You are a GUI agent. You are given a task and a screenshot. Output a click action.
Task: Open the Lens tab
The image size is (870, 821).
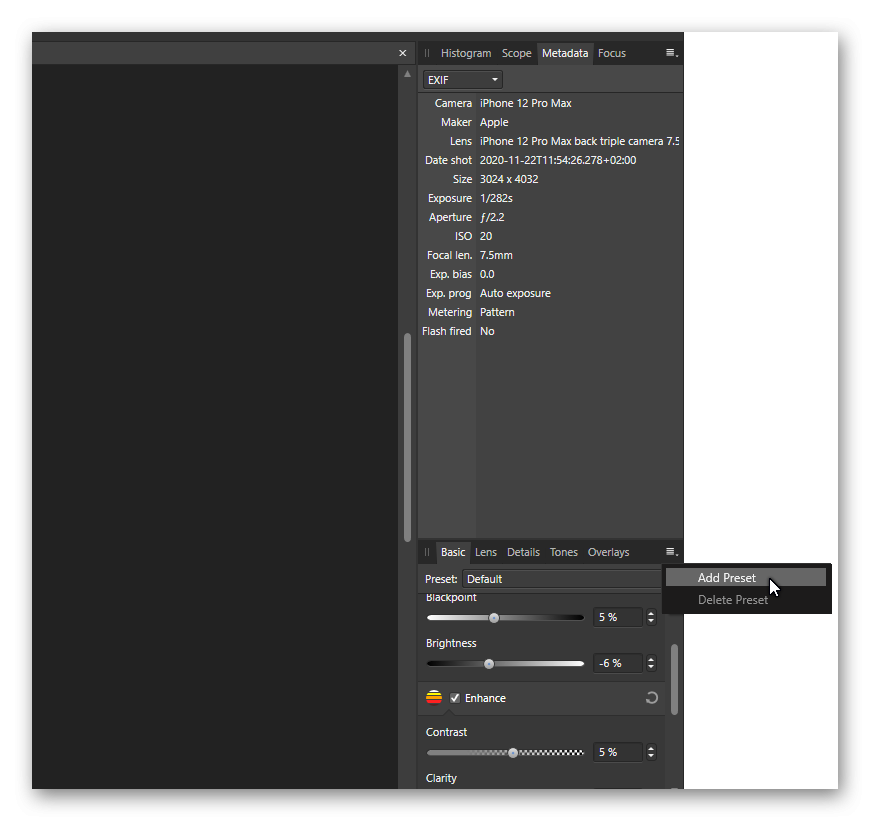(x=485, y=552)
